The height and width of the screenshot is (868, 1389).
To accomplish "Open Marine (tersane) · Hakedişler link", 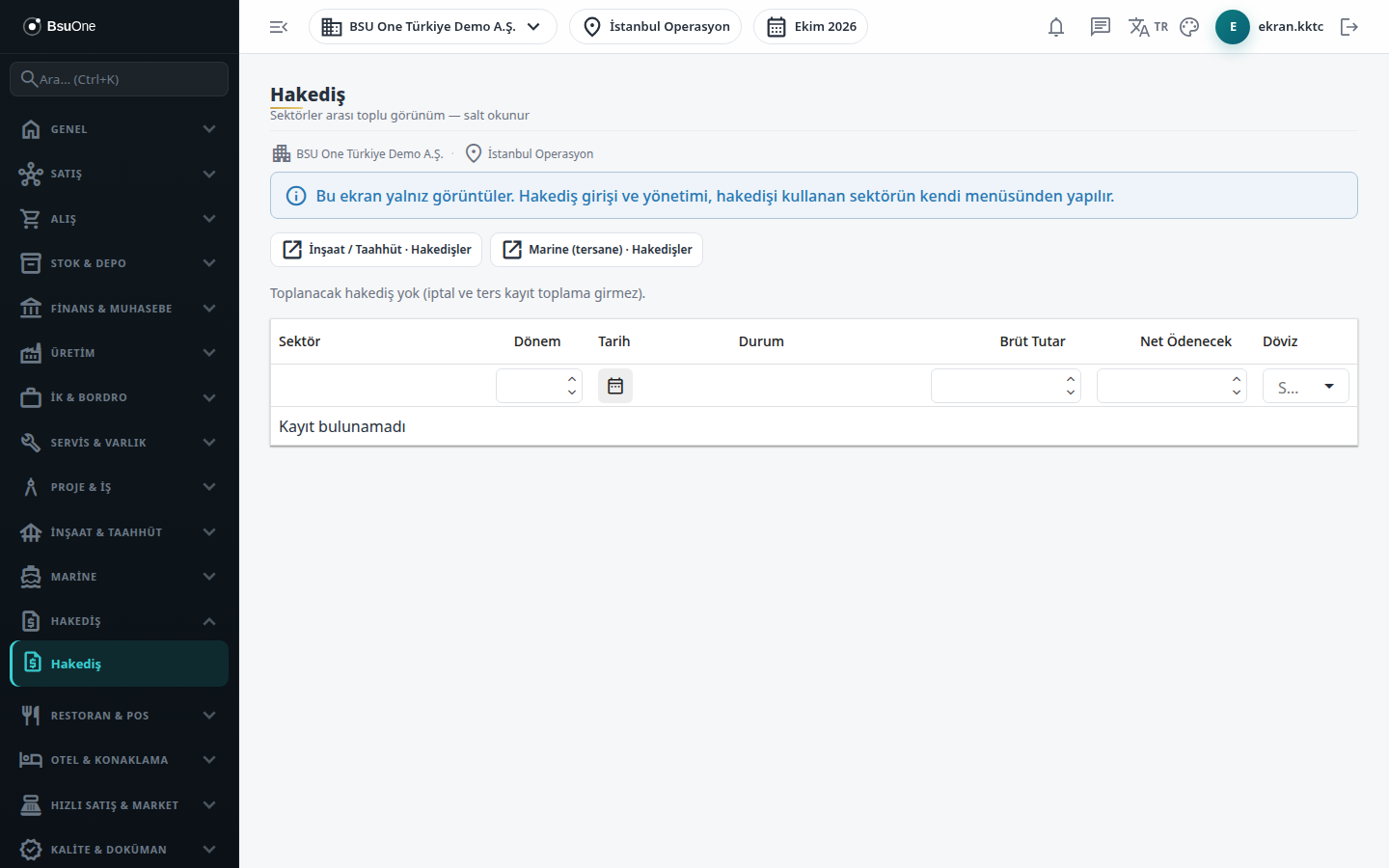I will pyautogui.click(x=596, y=250).
